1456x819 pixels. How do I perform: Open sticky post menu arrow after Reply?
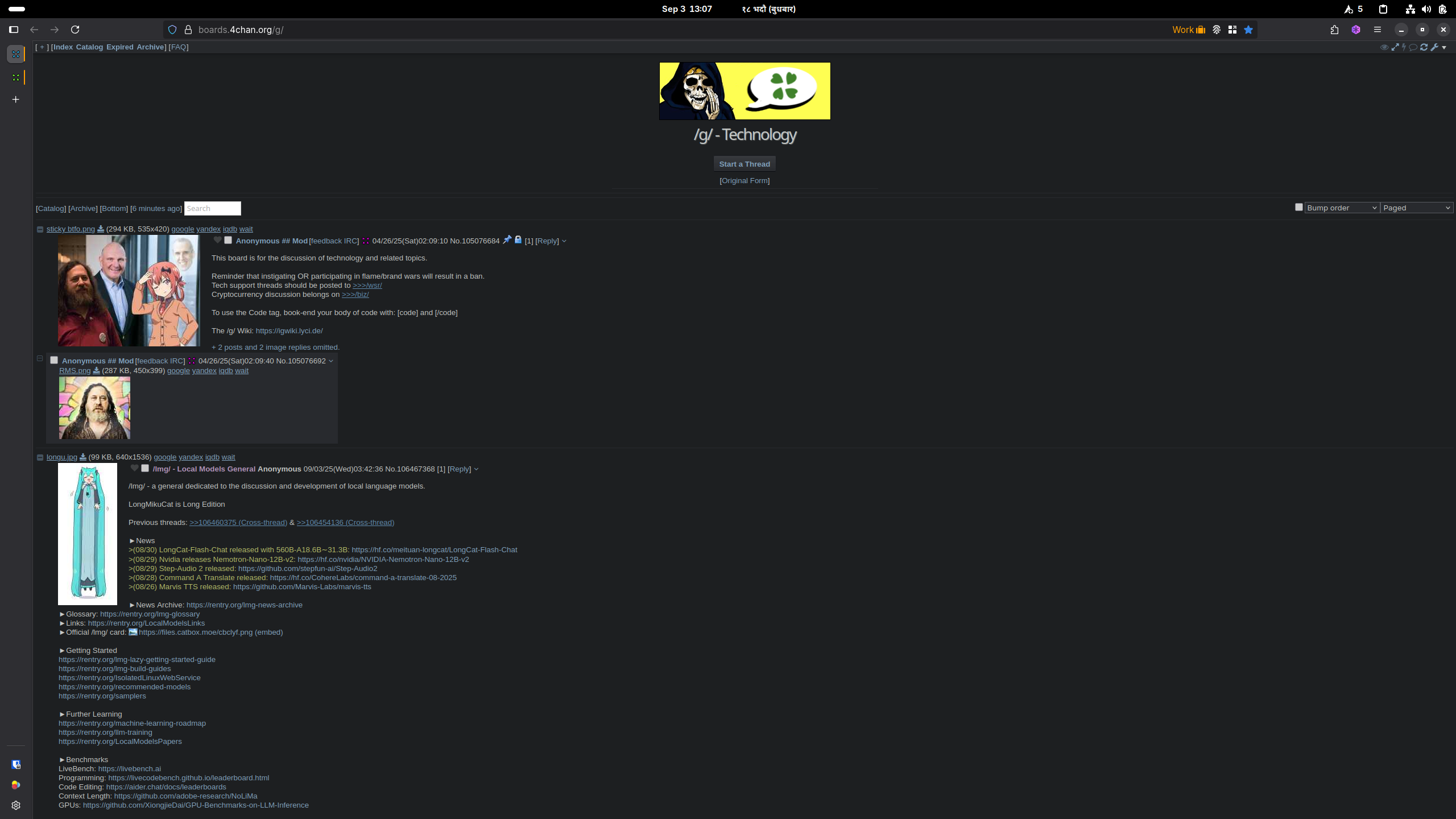pos(564,241)
